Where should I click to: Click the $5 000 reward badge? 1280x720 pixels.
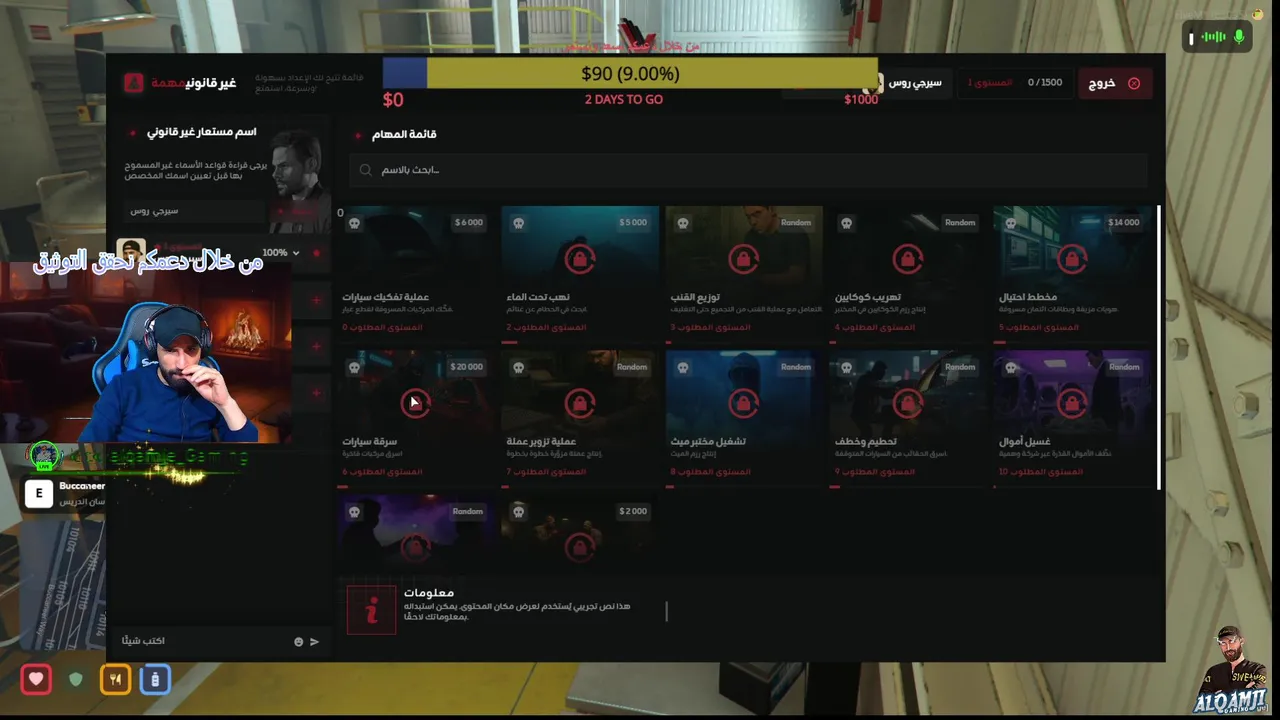point(633,223)
